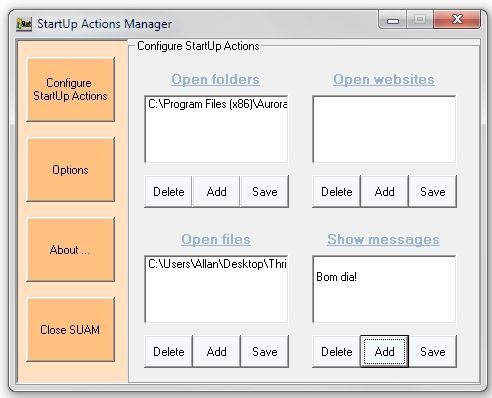Click the StartUp Actions Manager title bar icon
The width and height of the screenshot is (492, 398).
coord(24,24)
